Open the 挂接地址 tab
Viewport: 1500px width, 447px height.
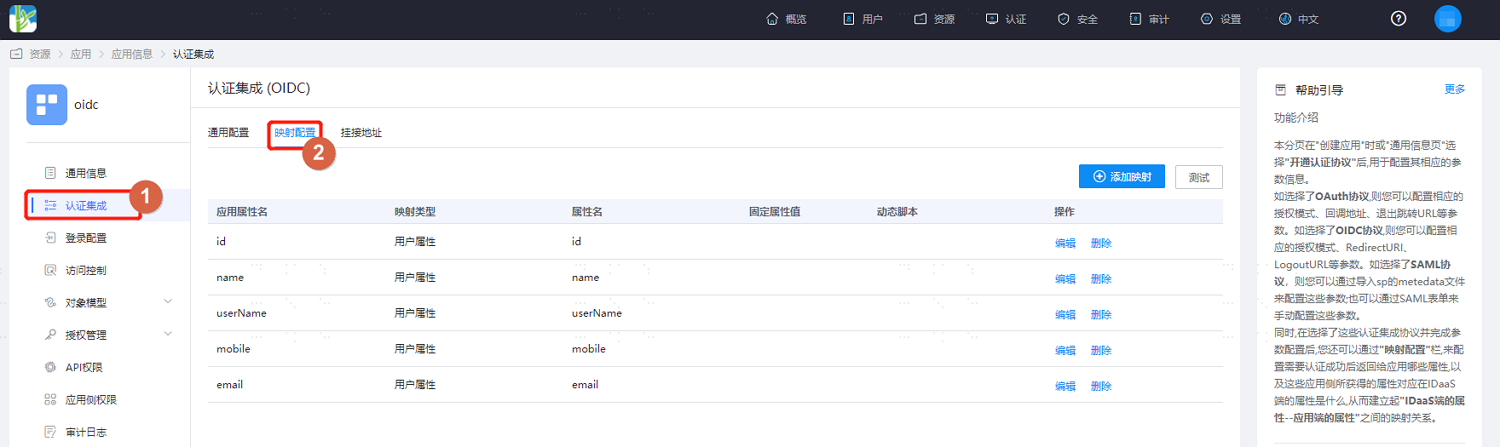361,132
